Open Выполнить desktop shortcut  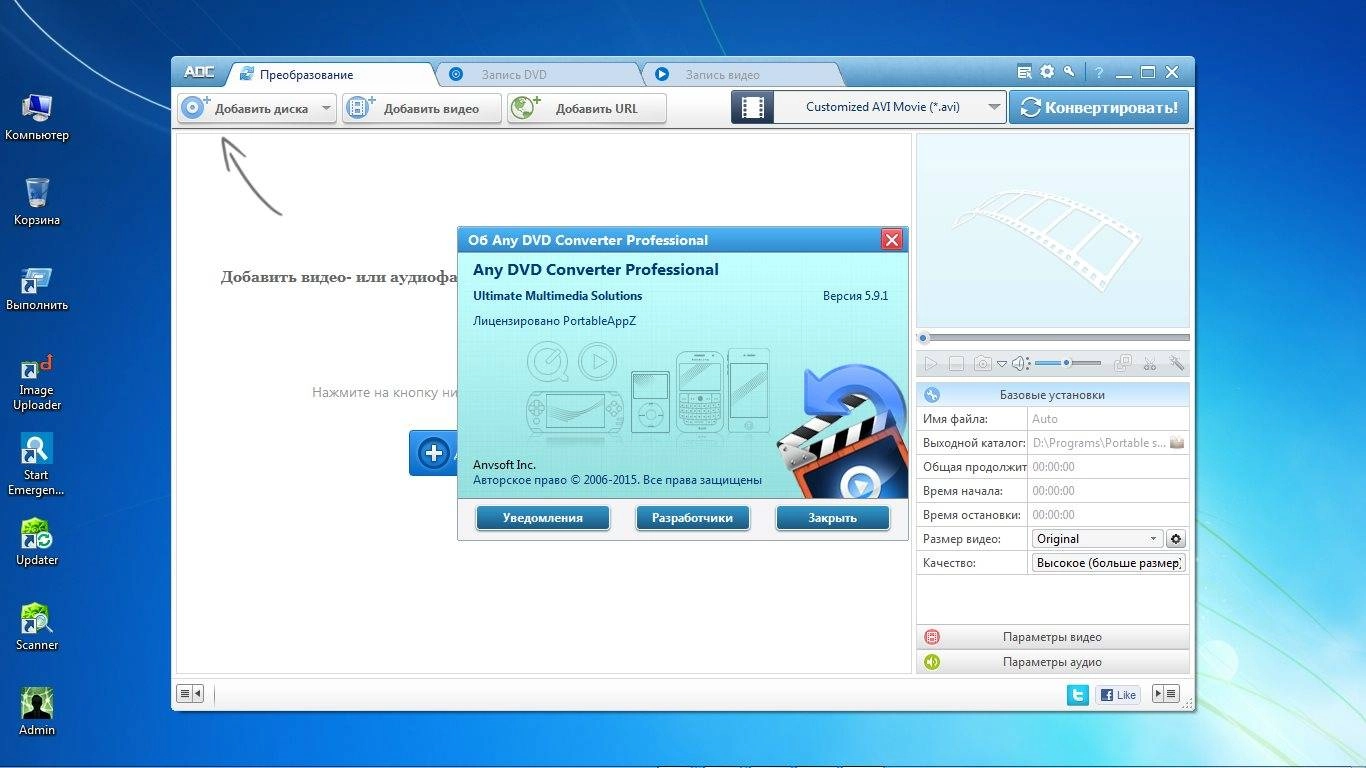tap(37, 288)
